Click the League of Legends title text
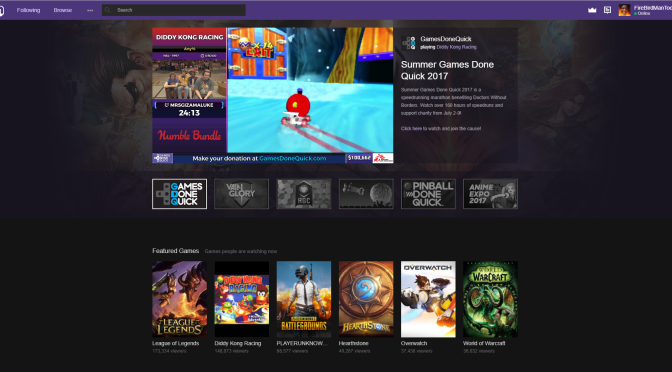672x372 pixels. pyautogui.click(x=176, y=343)
